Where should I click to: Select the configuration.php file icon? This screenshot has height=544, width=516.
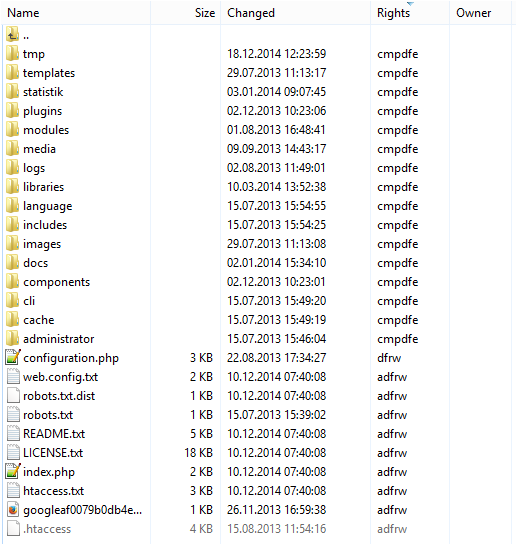(x=13, y=358)
